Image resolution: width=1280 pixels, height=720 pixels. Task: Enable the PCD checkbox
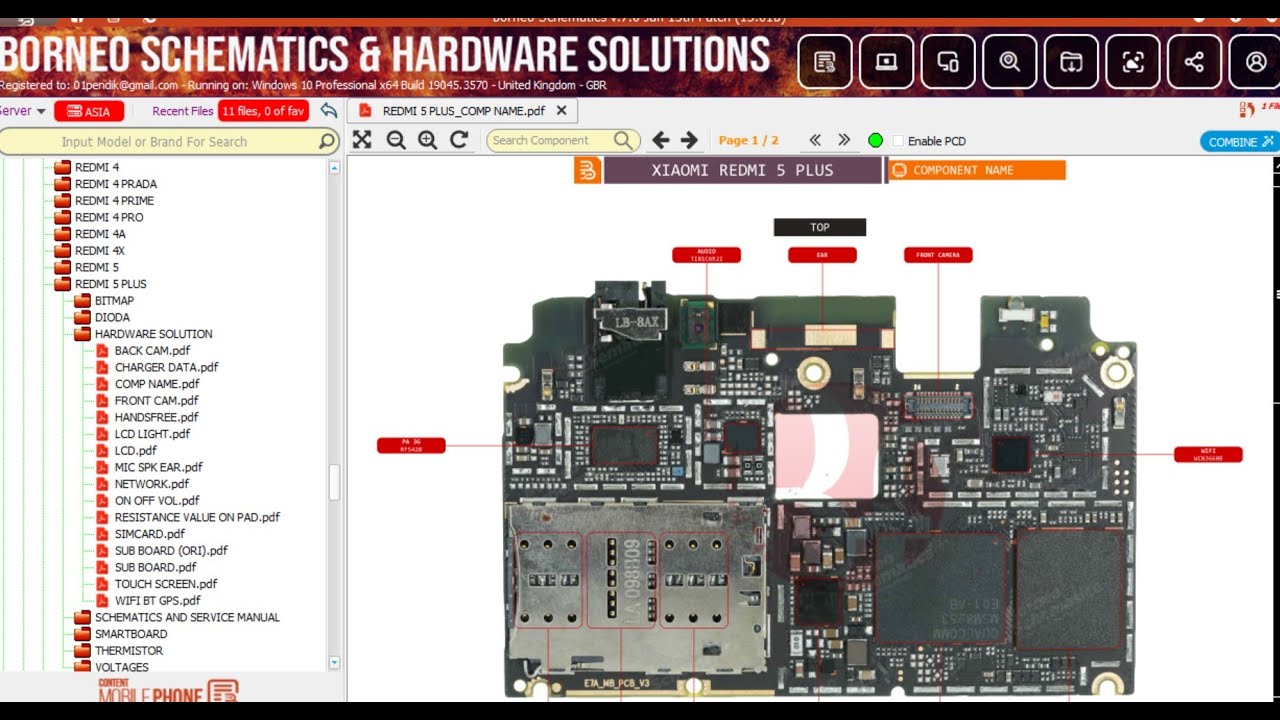[898, 141]
